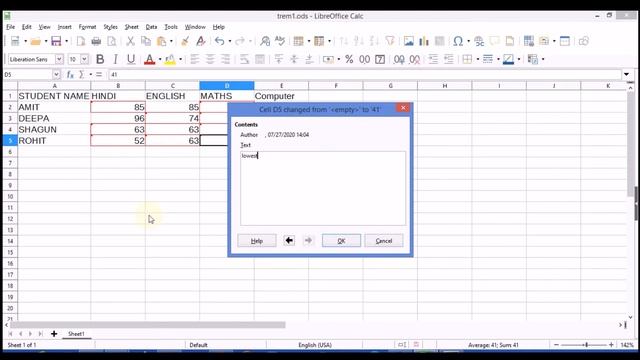This screenshot has height=360, width=640.
Task: Click the Spelling check icon
Action: [x=280, y=41]
